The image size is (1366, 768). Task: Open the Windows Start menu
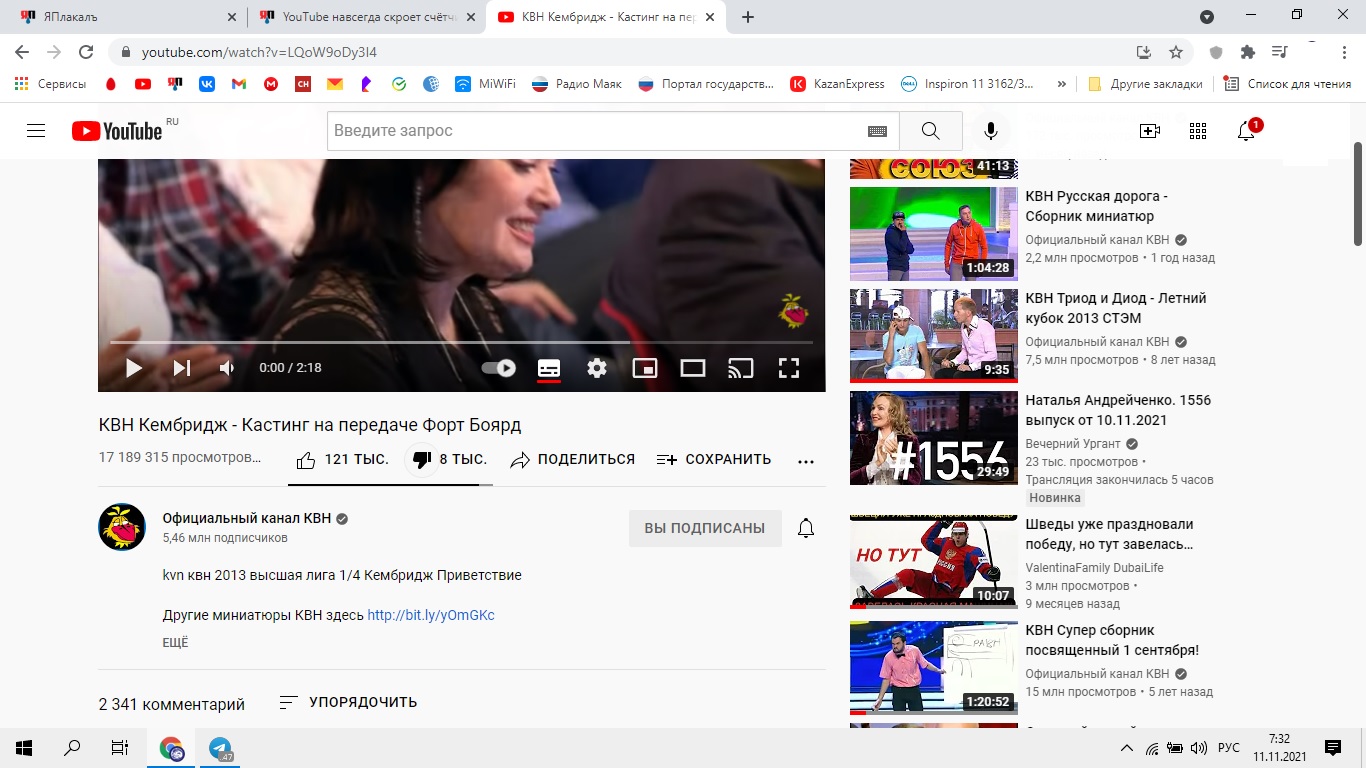click(x=24, y=748)
